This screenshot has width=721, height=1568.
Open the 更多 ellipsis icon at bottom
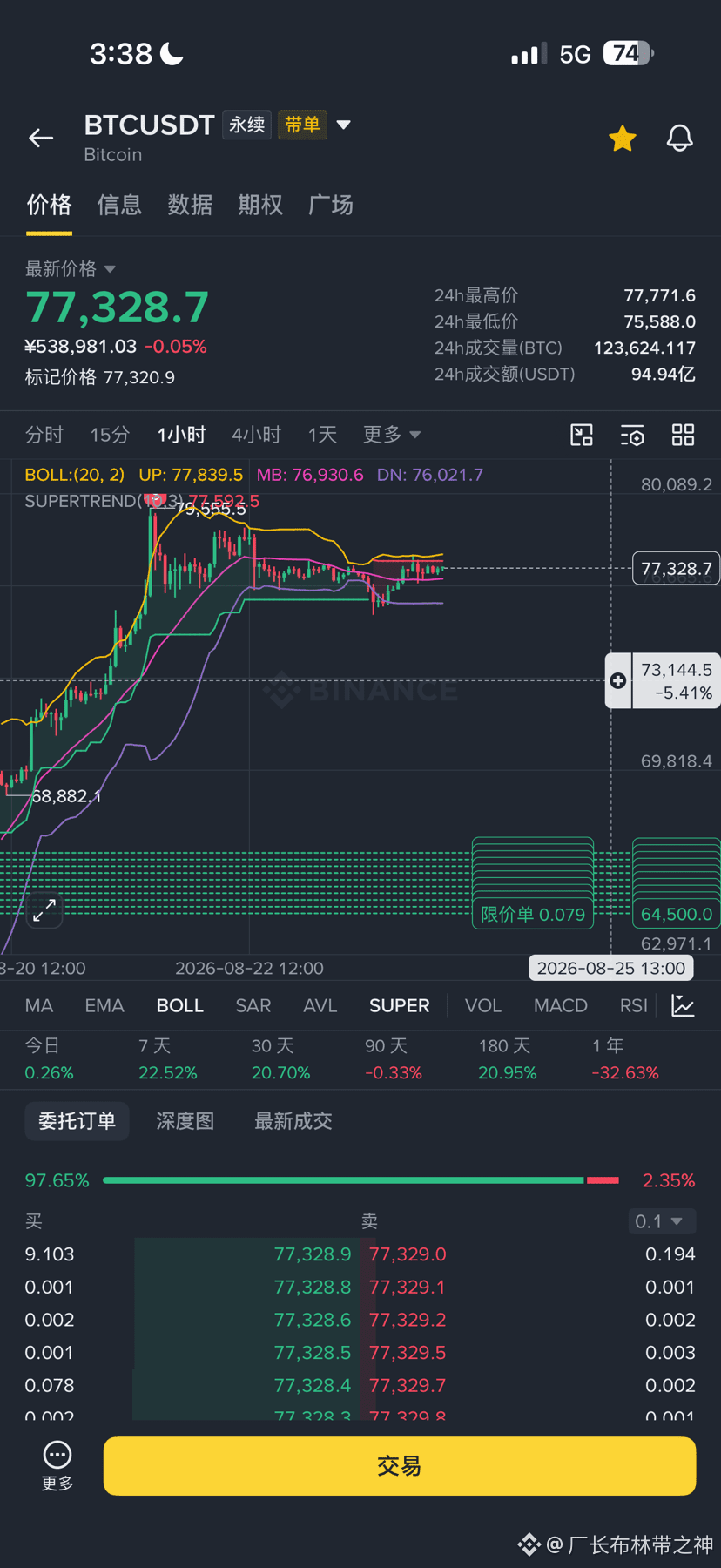(57, 1465)
